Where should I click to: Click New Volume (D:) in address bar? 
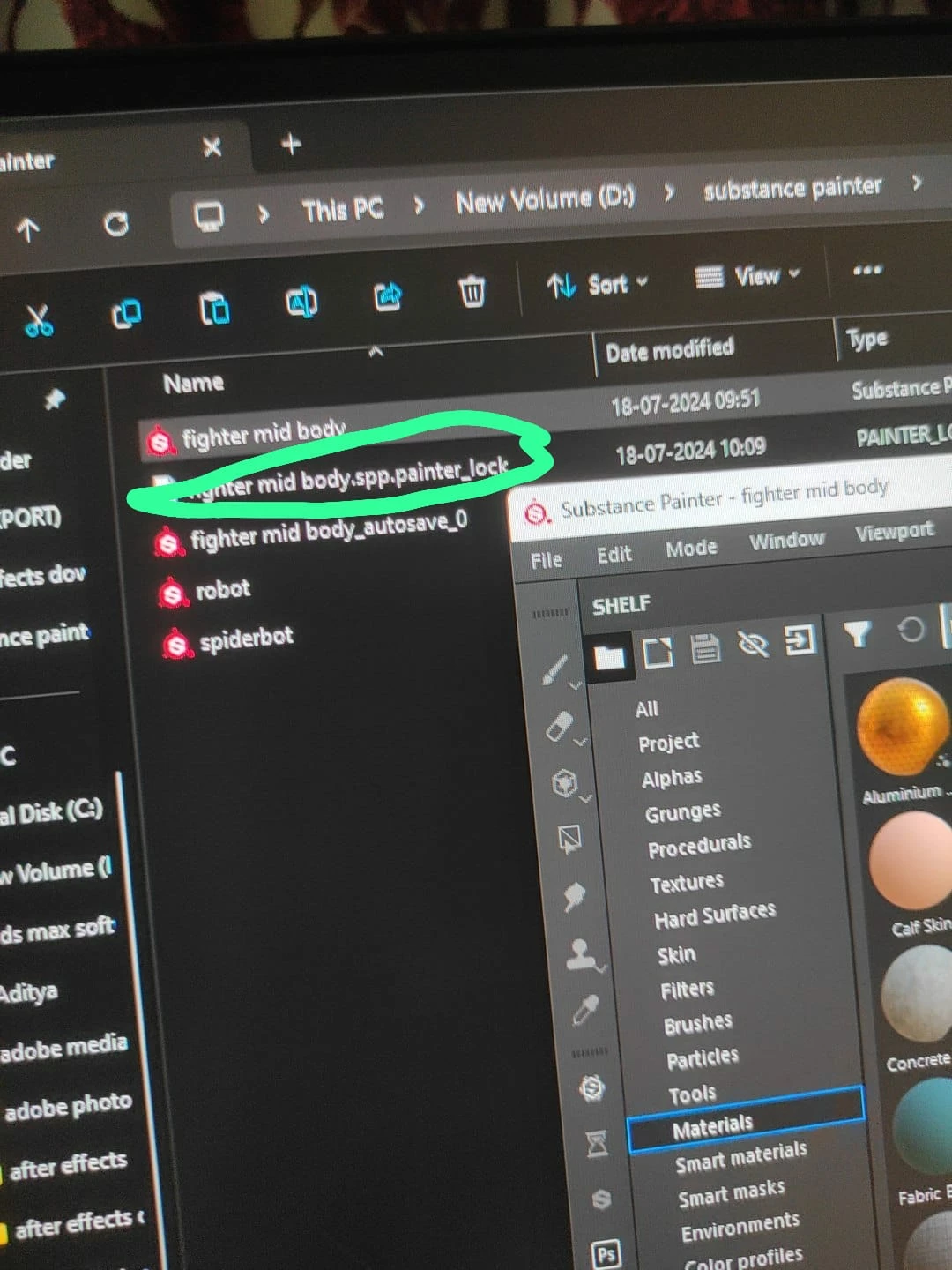coord(545,198)
